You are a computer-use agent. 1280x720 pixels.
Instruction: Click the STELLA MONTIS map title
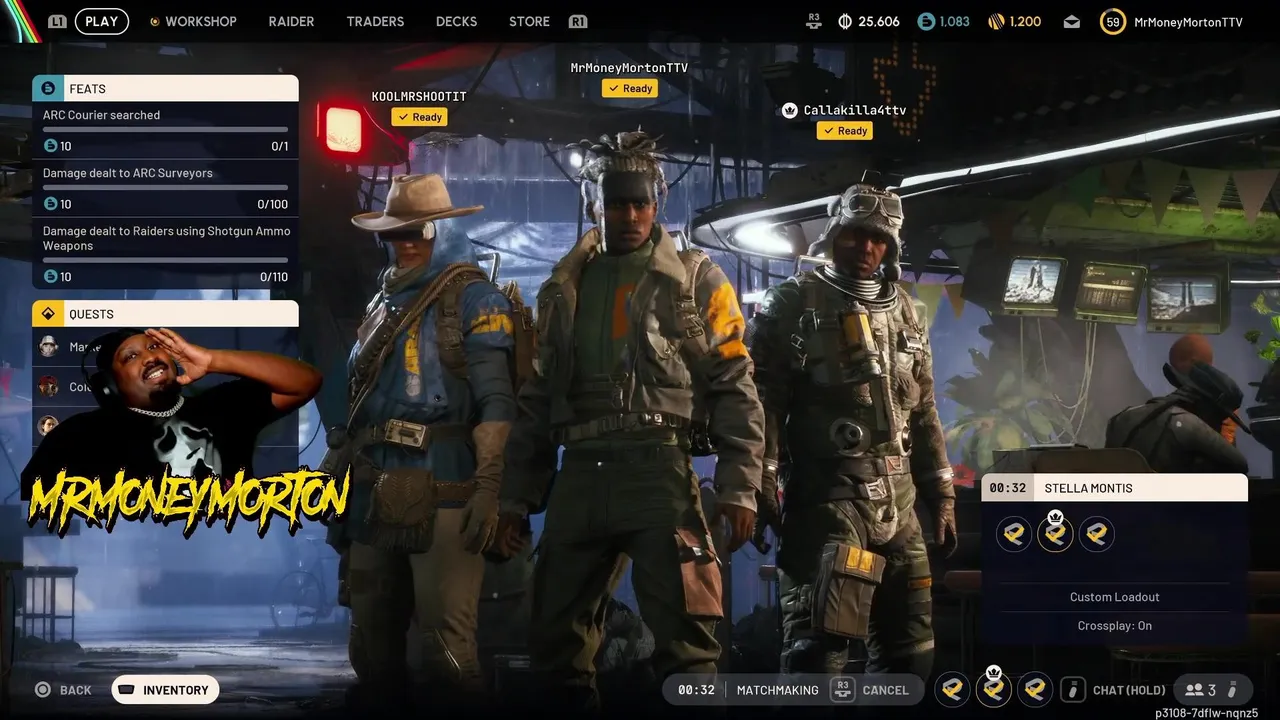[x=1088, y=488]
